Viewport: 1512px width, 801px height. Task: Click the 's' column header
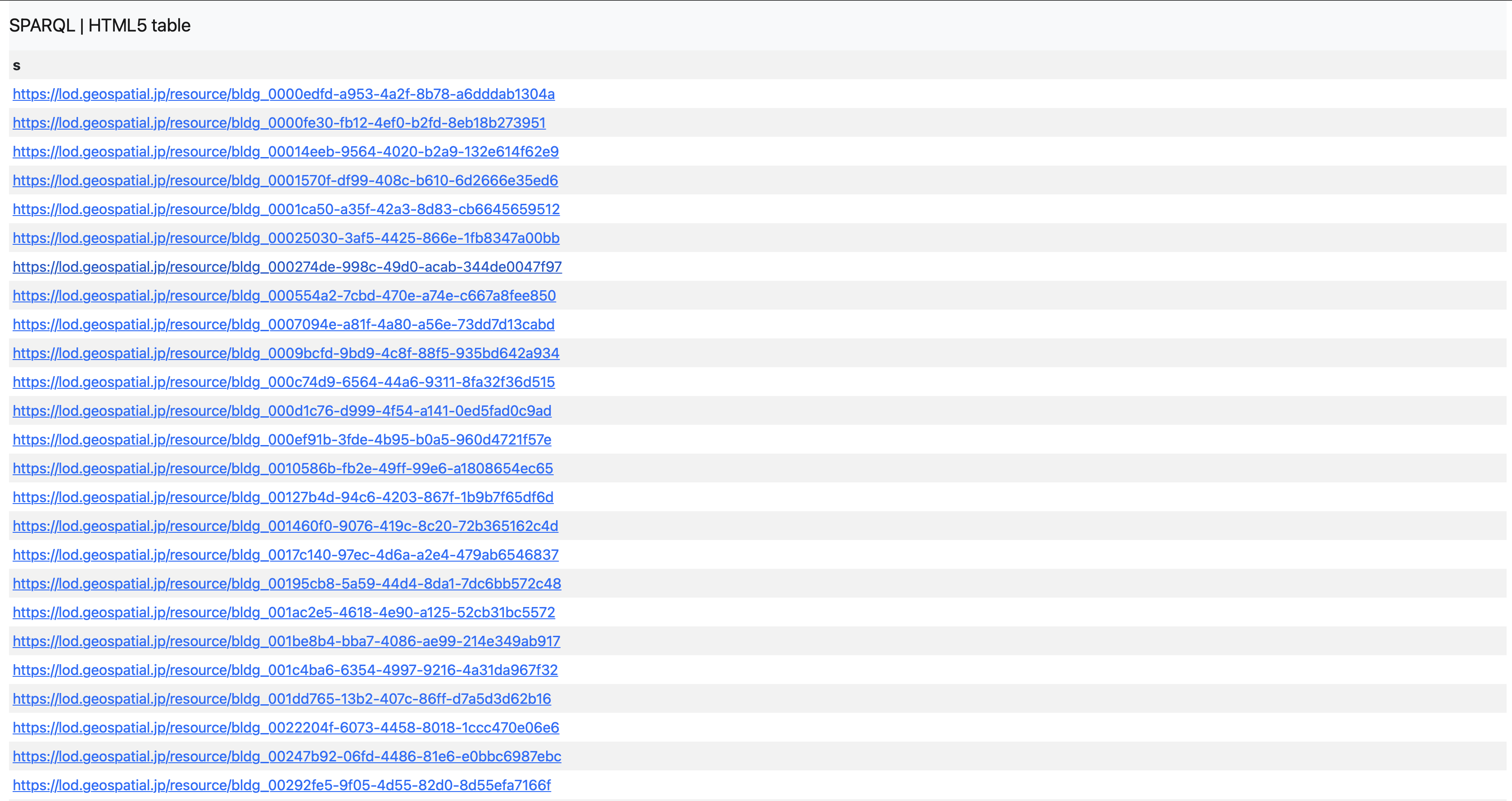click(16, 65)
